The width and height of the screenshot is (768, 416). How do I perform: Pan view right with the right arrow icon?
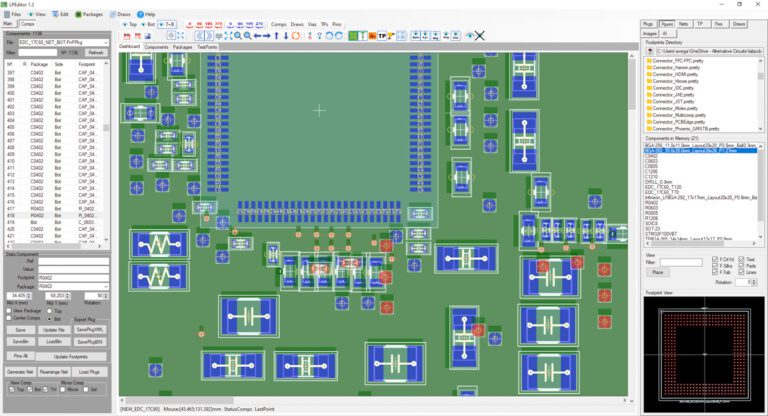click(x=266, y=36)
